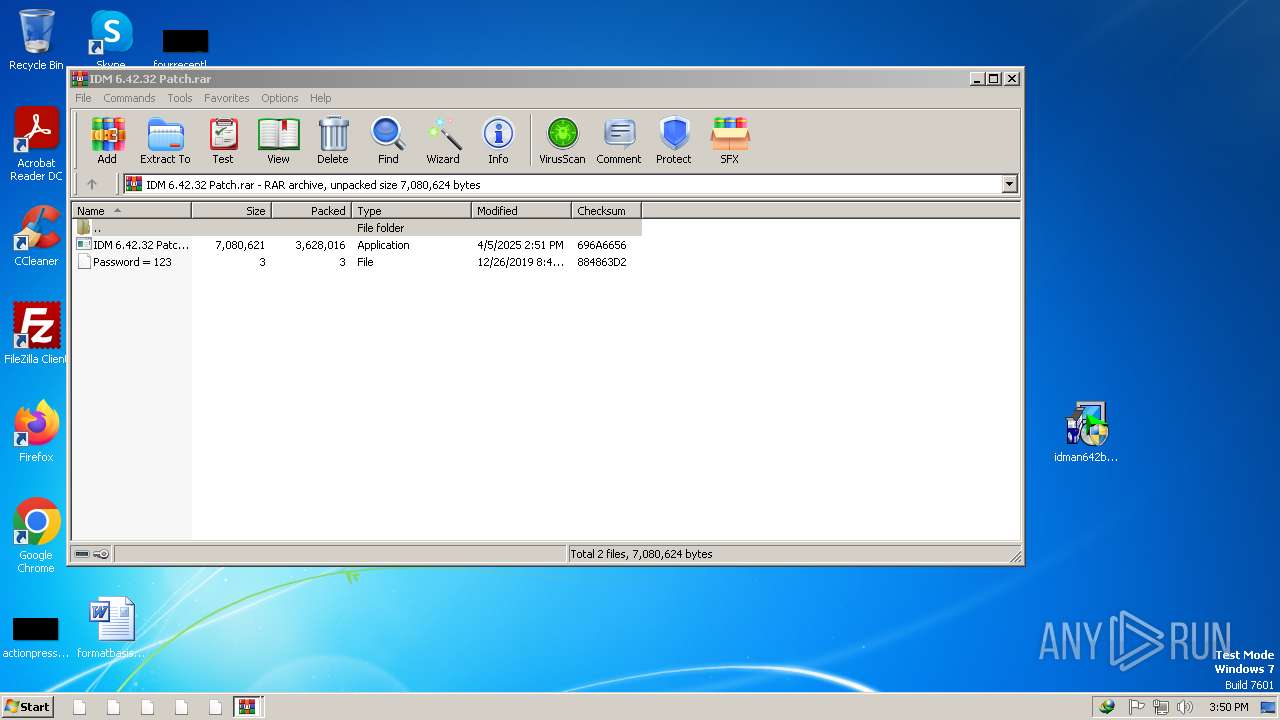Open the Comment tool

pyautogui.click(x=619, y=140)
